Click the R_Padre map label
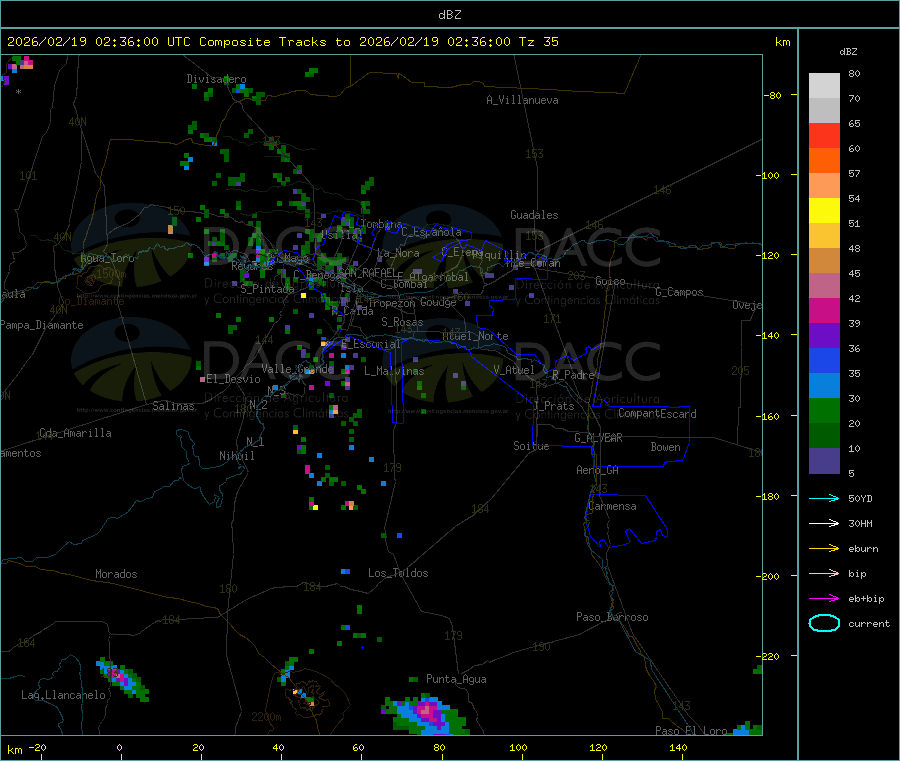The width and height of the screenshot is (900, 761). 573,375
